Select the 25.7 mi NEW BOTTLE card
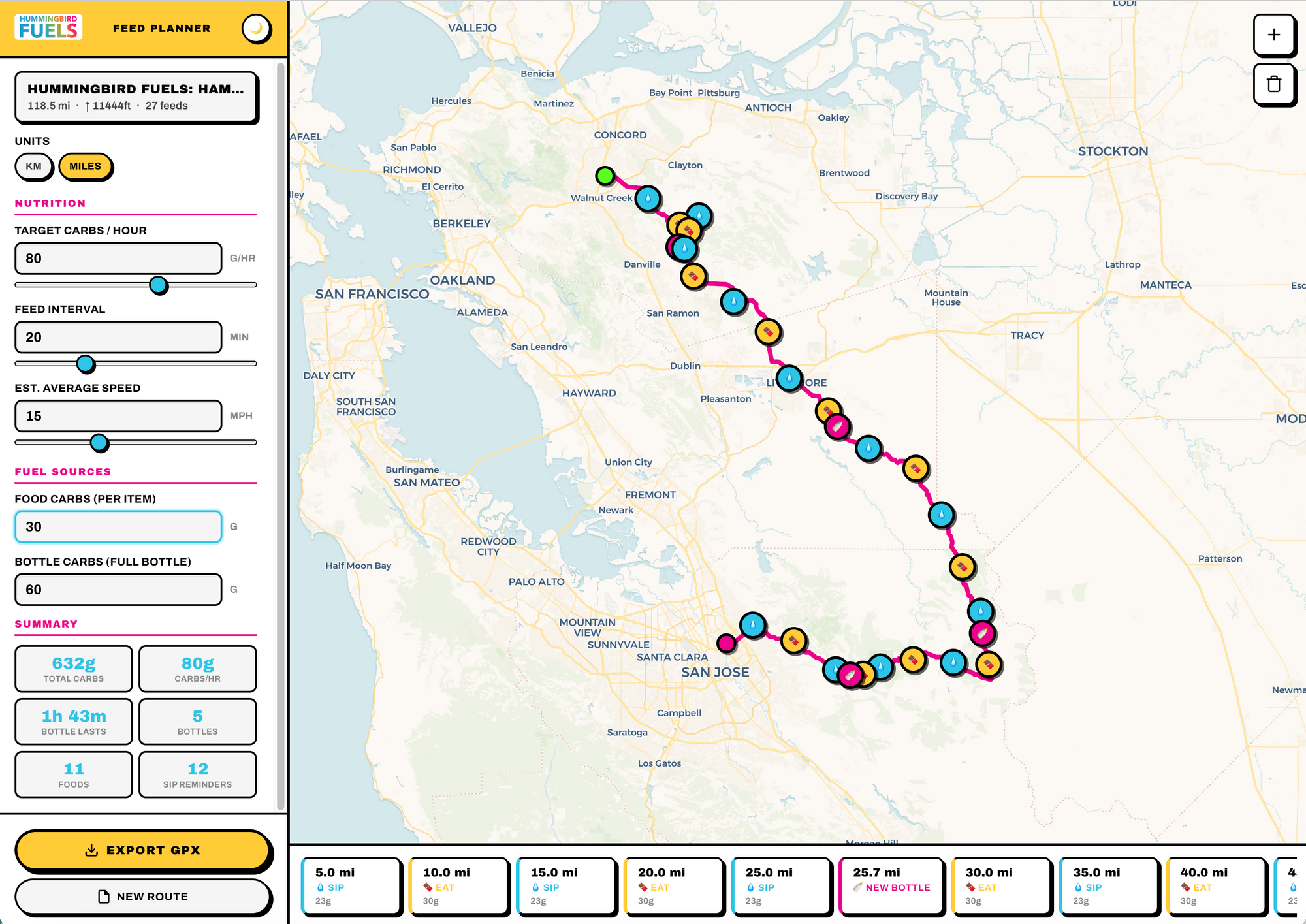This screenshot has width=1306, height=924. [x=891, y=886]
